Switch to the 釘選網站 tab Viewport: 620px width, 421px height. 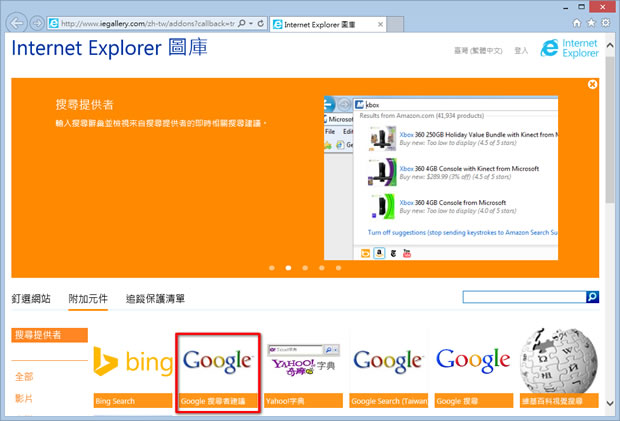(31, 299)
